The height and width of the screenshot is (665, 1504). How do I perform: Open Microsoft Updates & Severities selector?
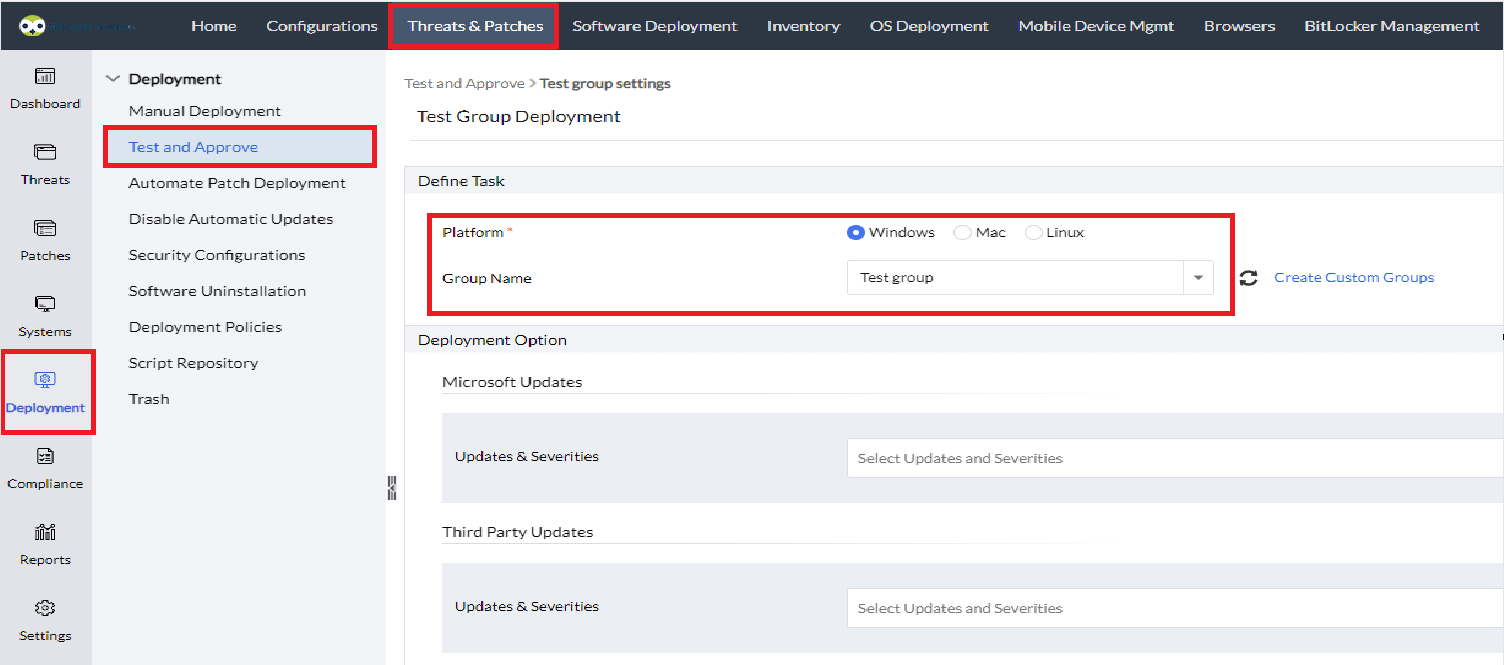tap(1170, 458)
